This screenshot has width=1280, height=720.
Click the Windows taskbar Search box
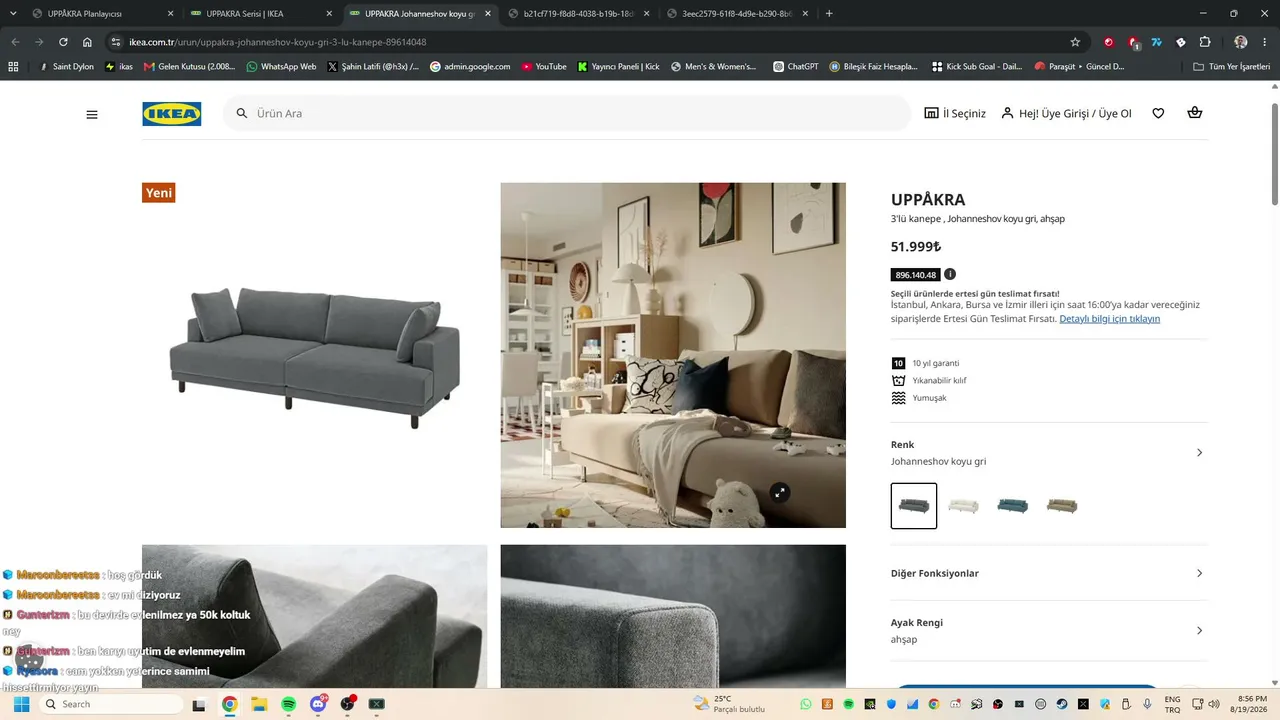click(112, 704)
